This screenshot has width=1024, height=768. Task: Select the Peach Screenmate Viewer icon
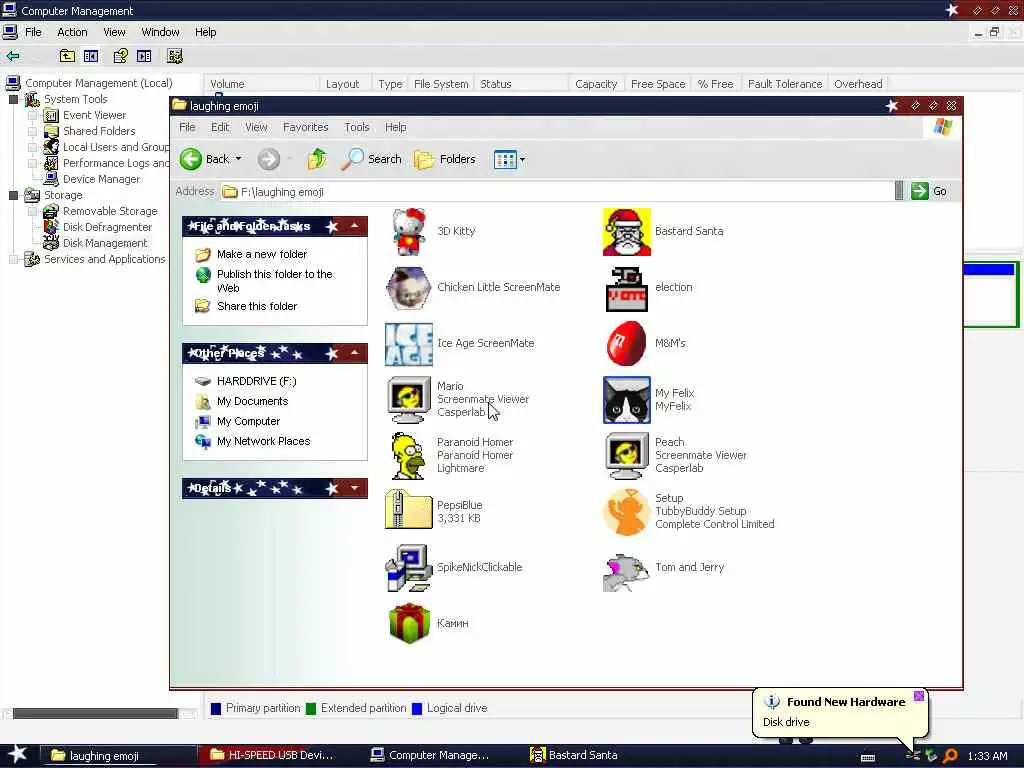coord(626,456)
